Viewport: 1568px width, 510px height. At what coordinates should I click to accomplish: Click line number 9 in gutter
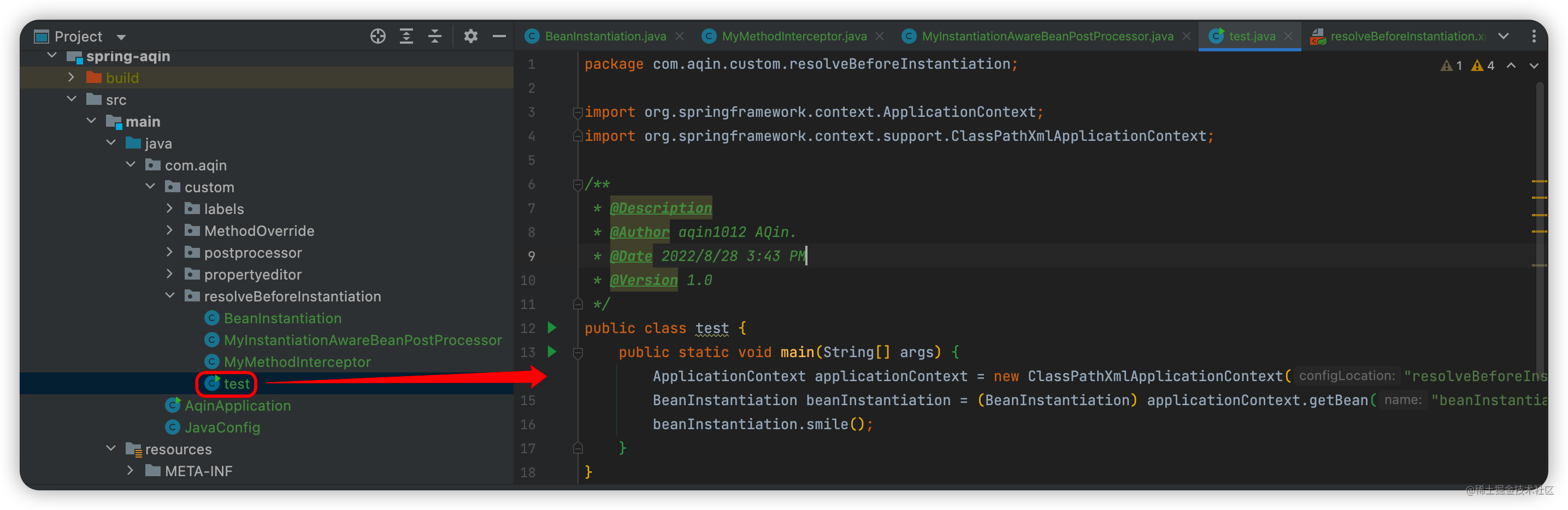532,256
